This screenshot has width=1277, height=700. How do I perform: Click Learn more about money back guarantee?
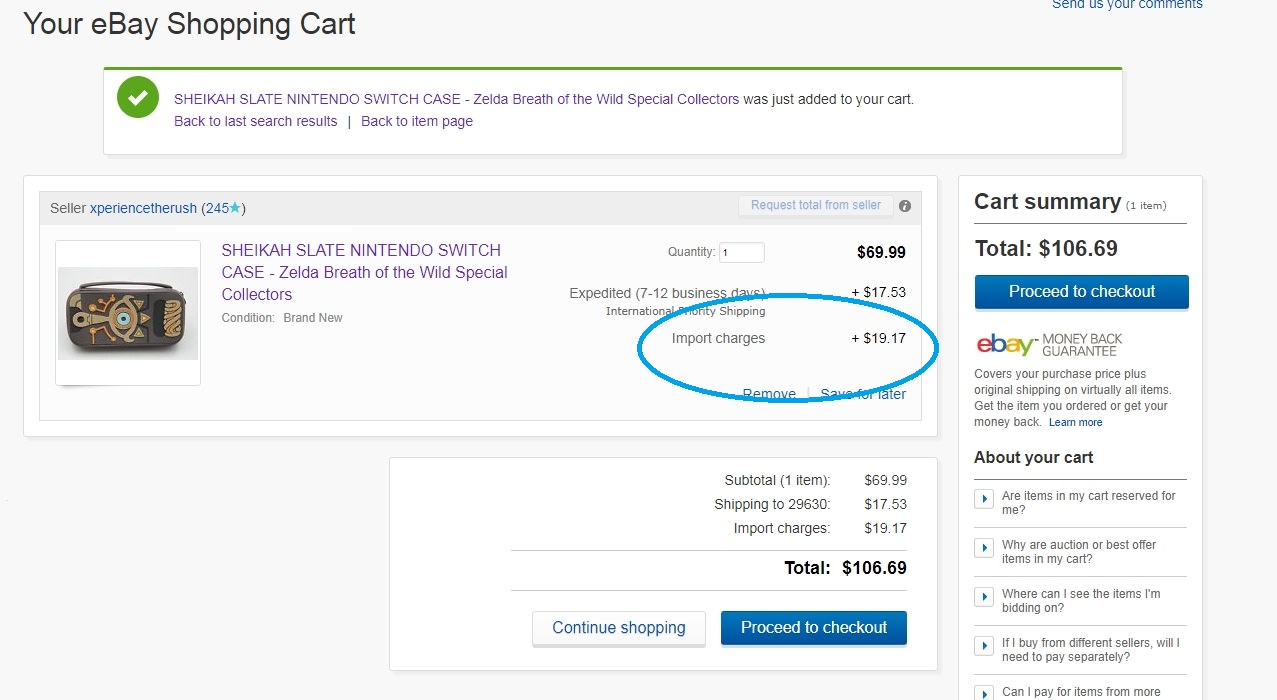point(1075,422)
